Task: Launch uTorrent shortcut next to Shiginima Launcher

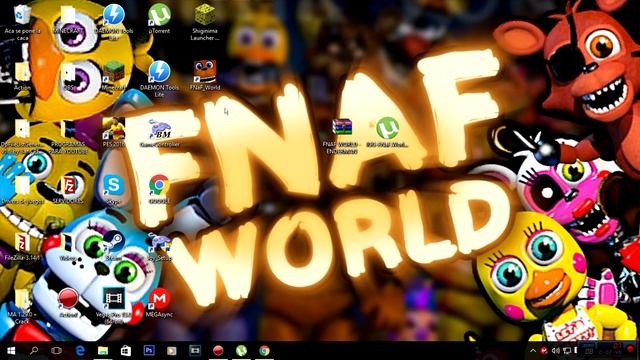Action: (x=159, y=15)
